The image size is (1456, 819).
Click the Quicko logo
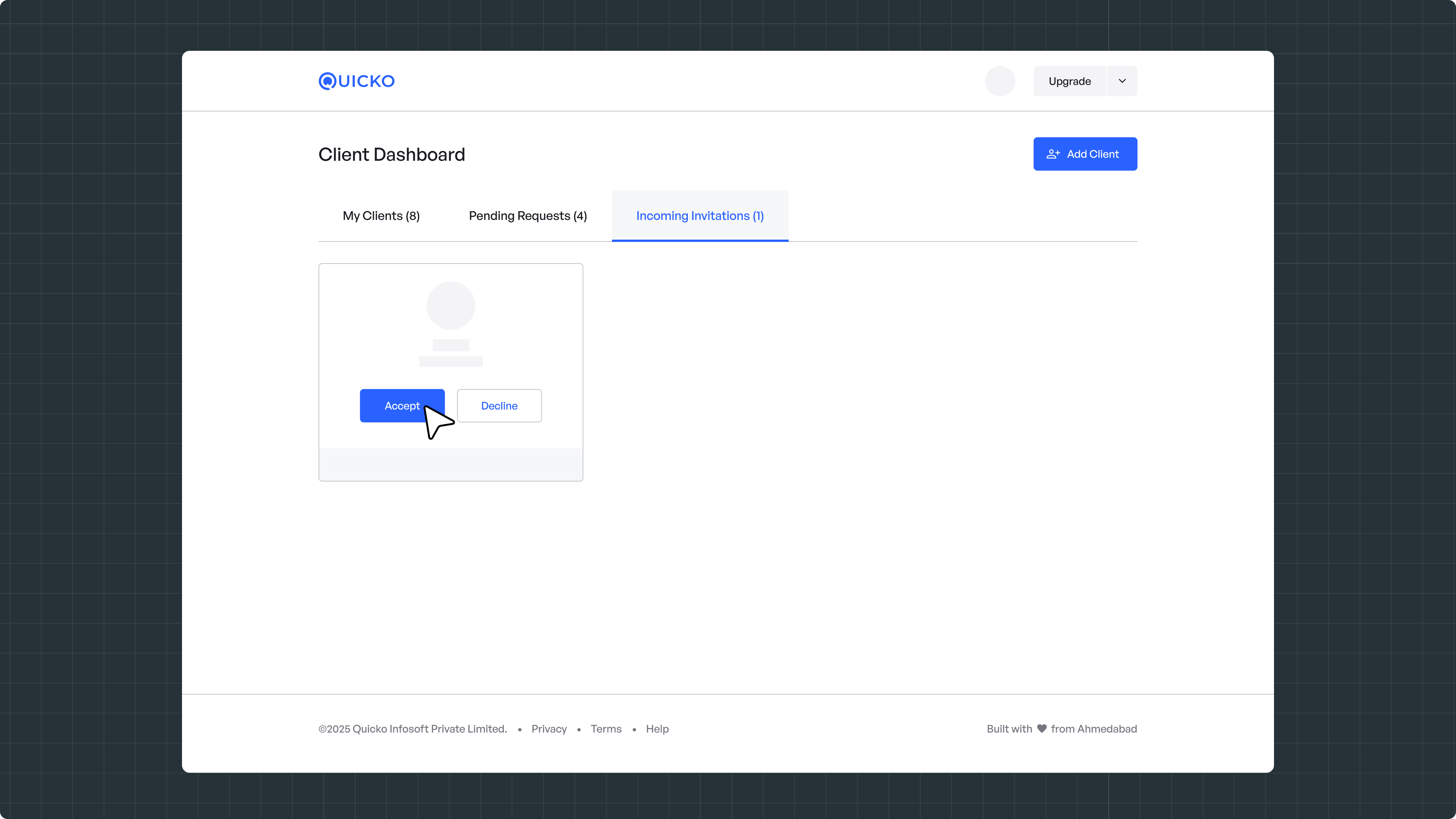pyautogui.click(x=357, y=81)
